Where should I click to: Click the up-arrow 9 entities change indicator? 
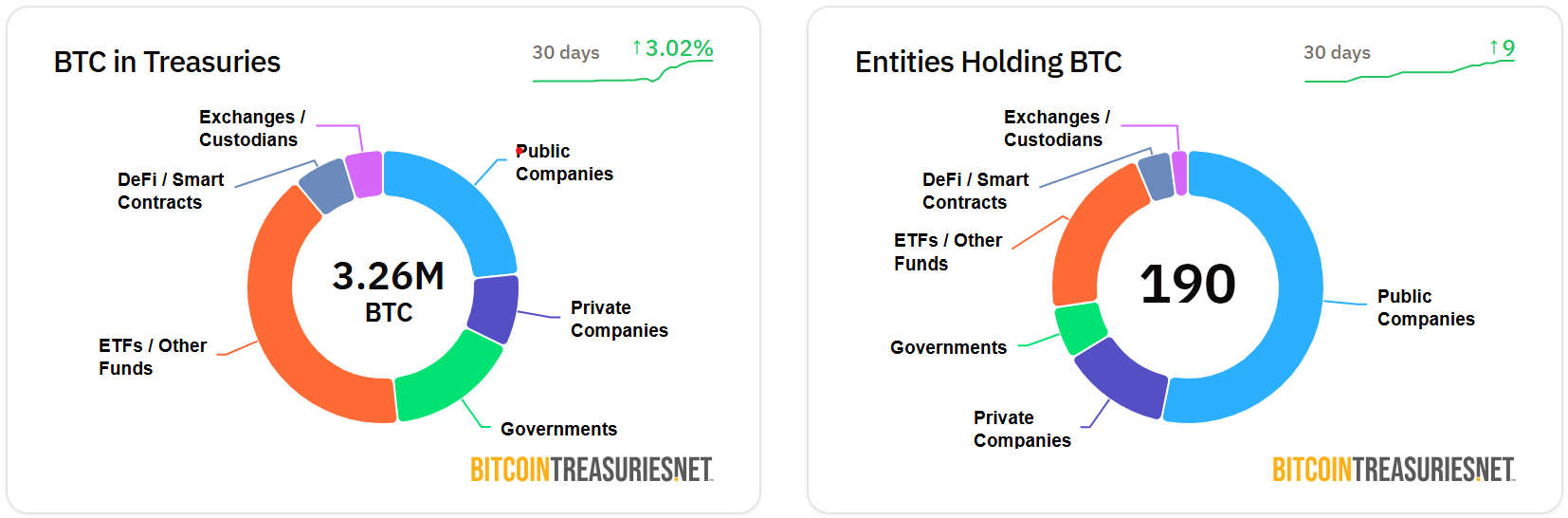coord(1502,47)
